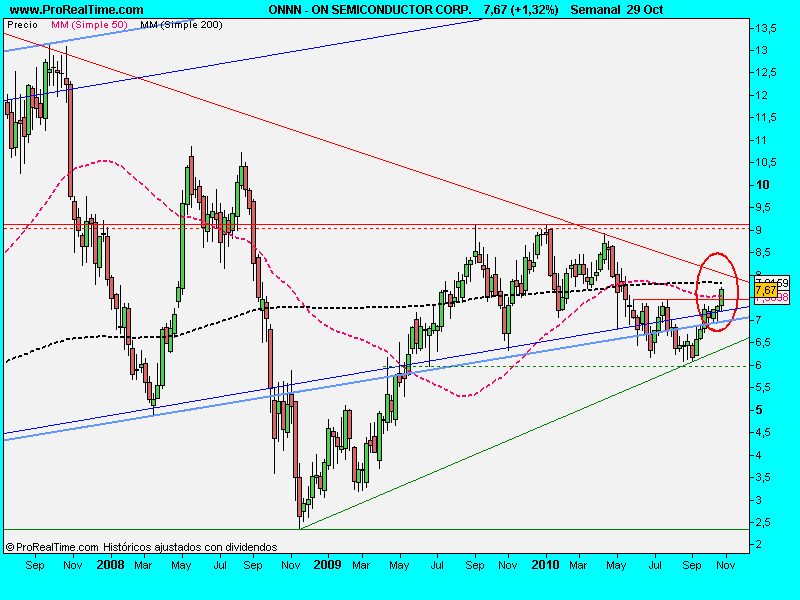Click the 10,5 price axis label

766,162
